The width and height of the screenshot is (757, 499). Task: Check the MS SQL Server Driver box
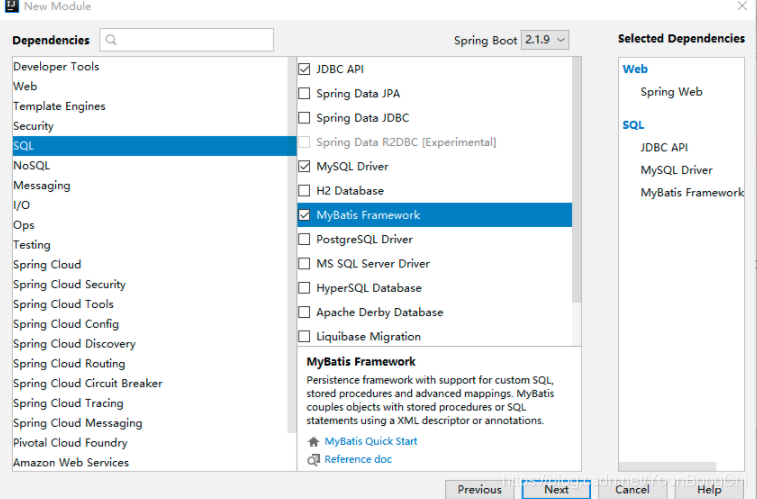[x=304, y=263]
